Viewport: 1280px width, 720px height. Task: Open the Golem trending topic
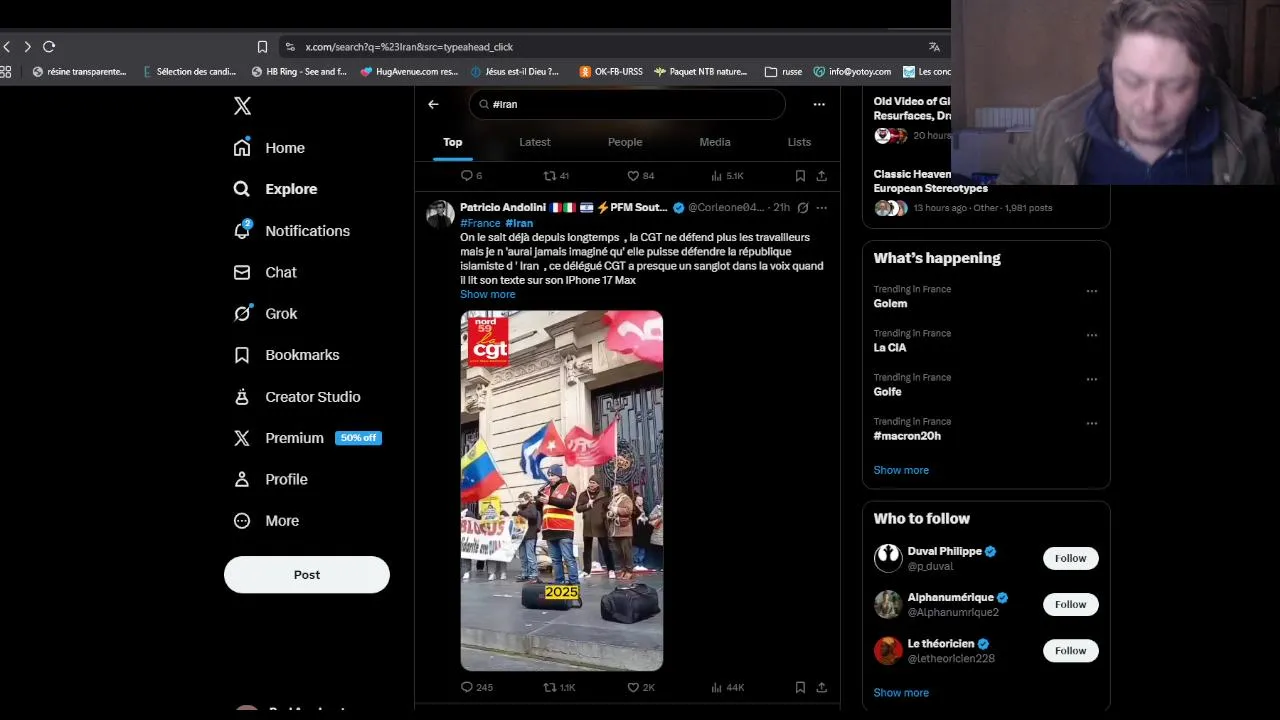(x=890, y=304)
